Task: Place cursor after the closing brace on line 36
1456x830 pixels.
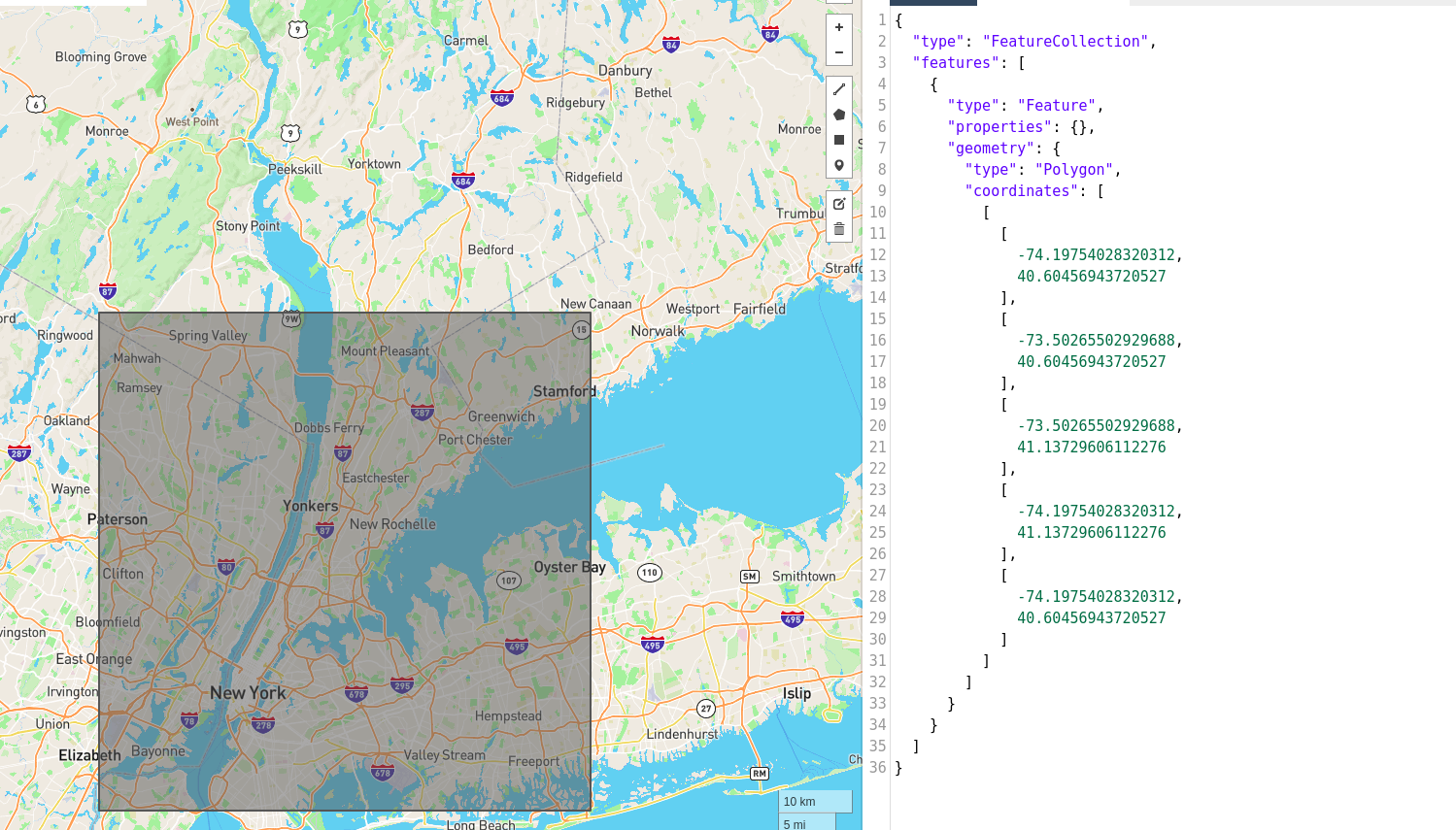Action: pyautogui.click(x=904, y=768)
